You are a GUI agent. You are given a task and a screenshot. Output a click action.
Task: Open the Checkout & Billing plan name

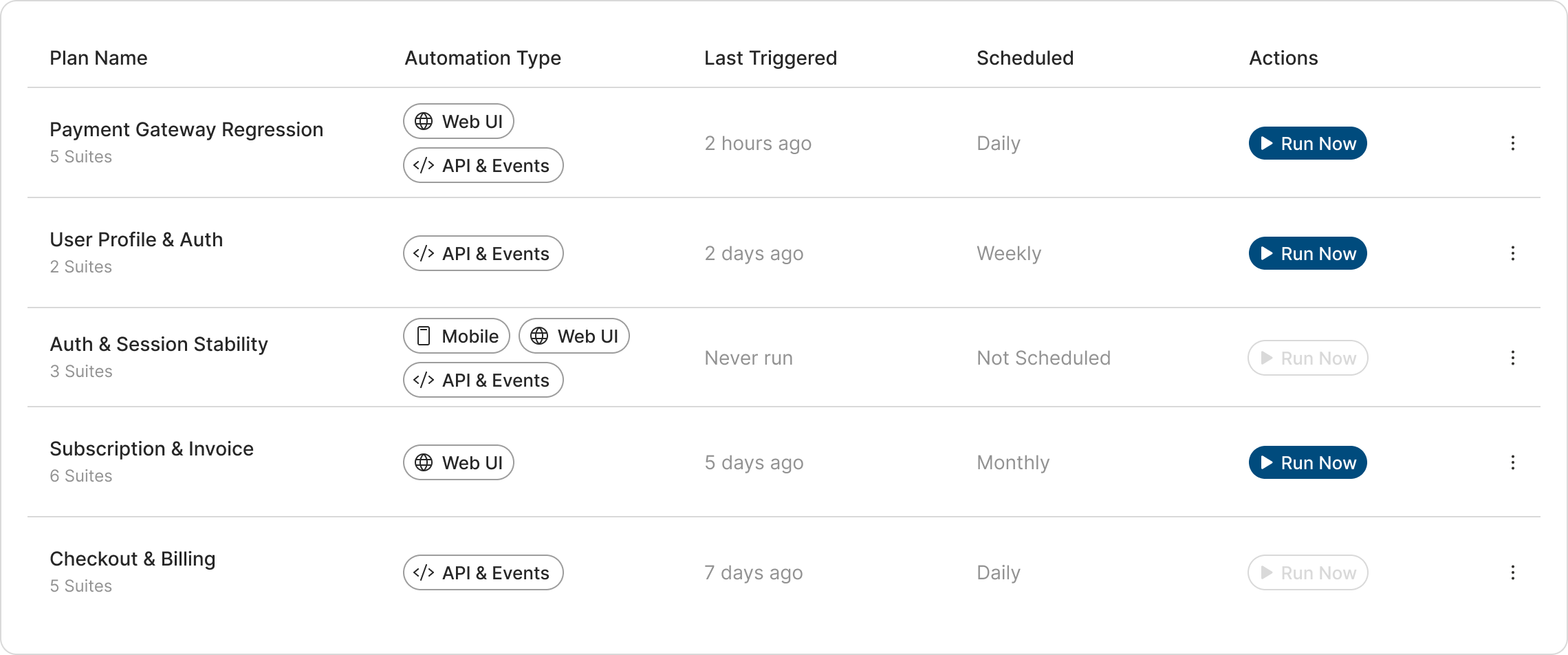click(x=133, y=559)
